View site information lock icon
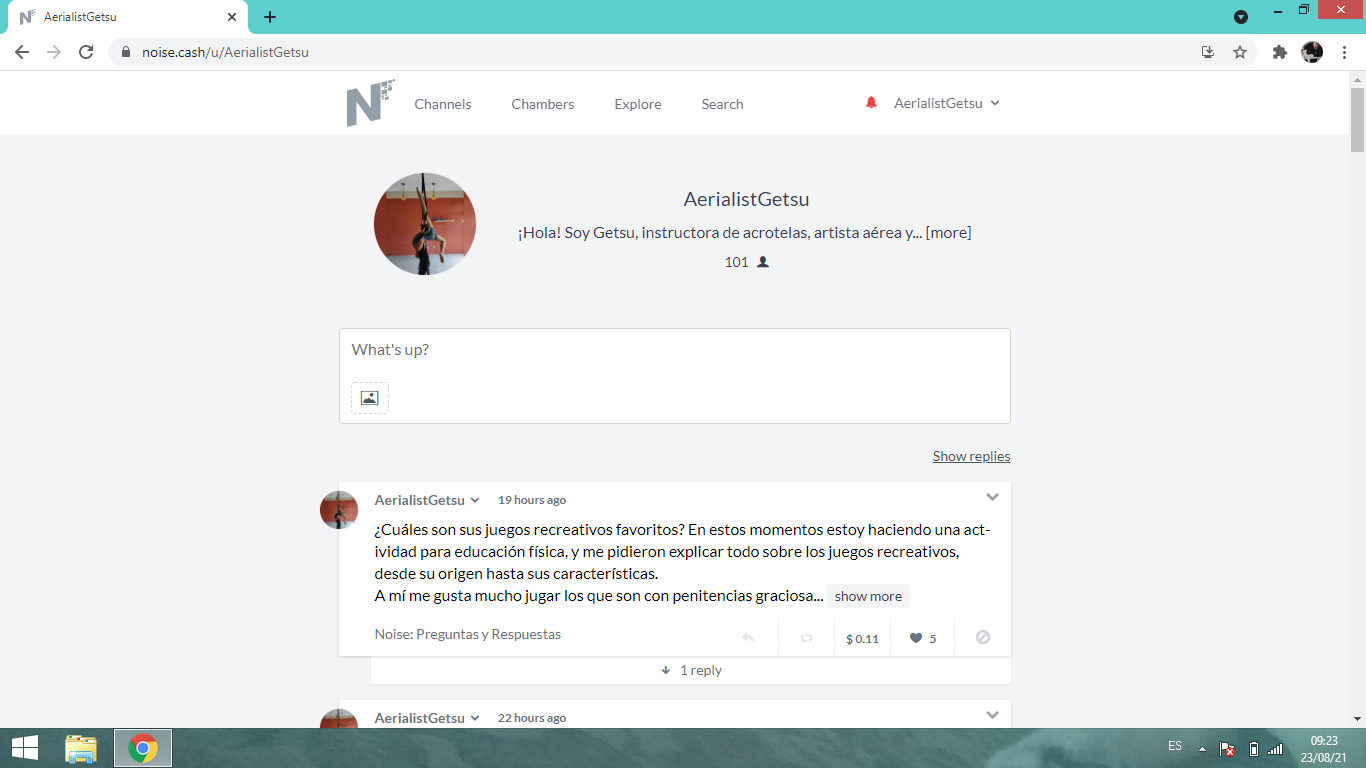 click(126, 52)
